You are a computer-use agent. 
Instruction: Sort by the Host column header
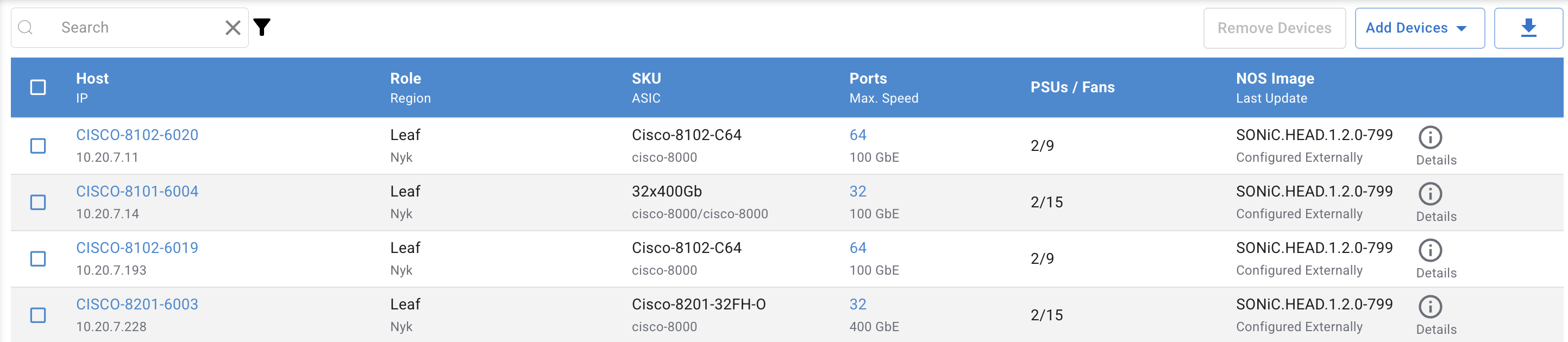(92, 79)
